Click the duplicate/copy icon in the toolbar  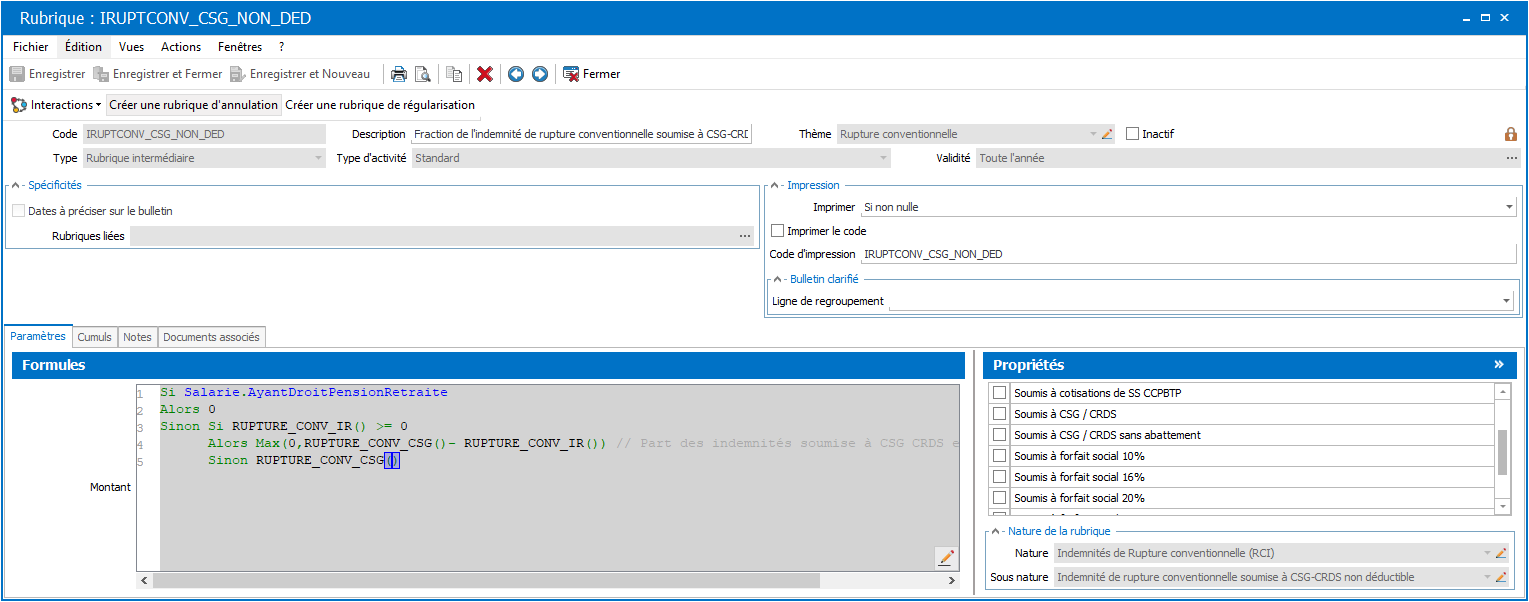tap(454, 74)
